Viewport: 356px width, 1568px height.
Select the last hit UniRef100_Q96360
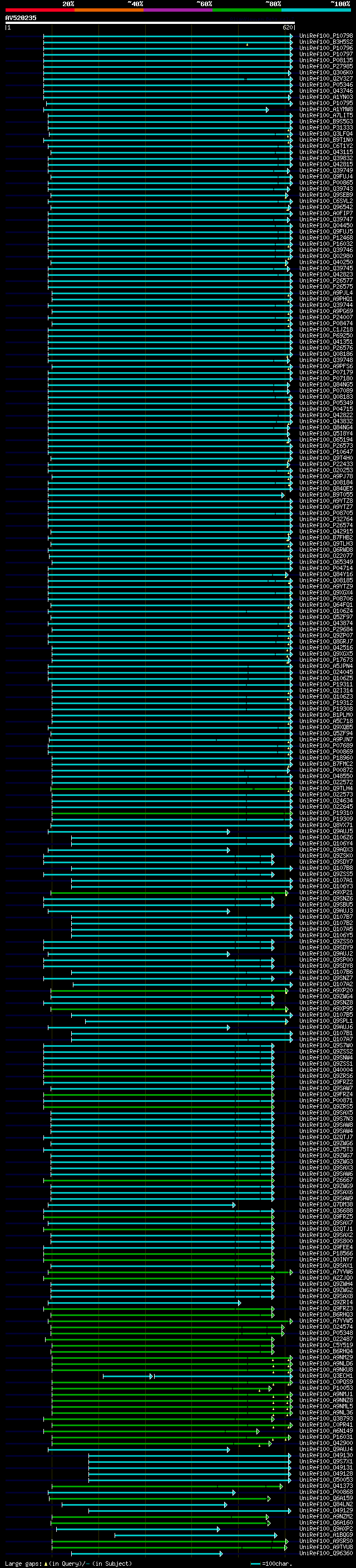pos(326,1554)
